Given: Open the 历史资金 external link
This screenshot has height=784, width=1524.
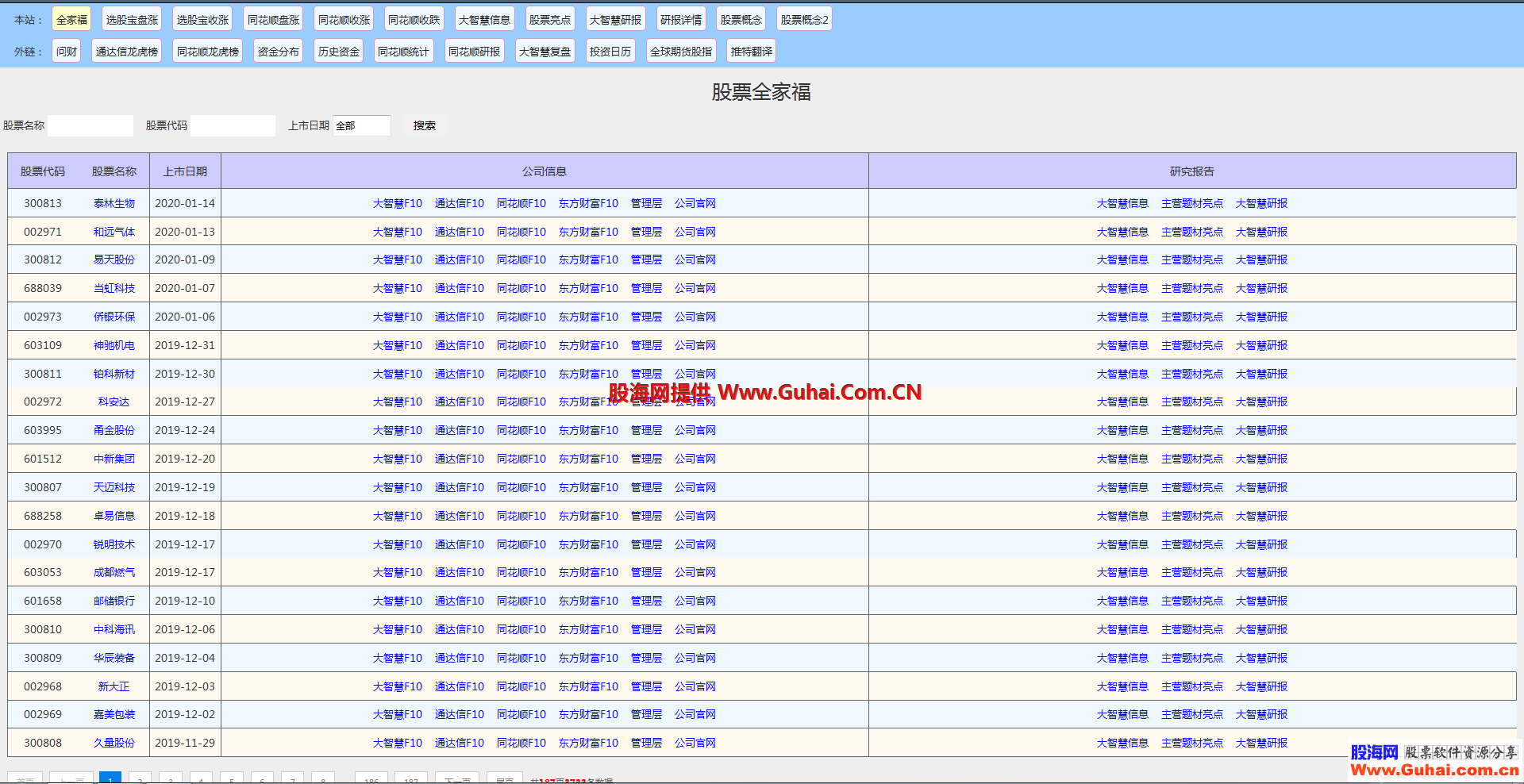Looking at the screenshot, I should pos(339,52).
